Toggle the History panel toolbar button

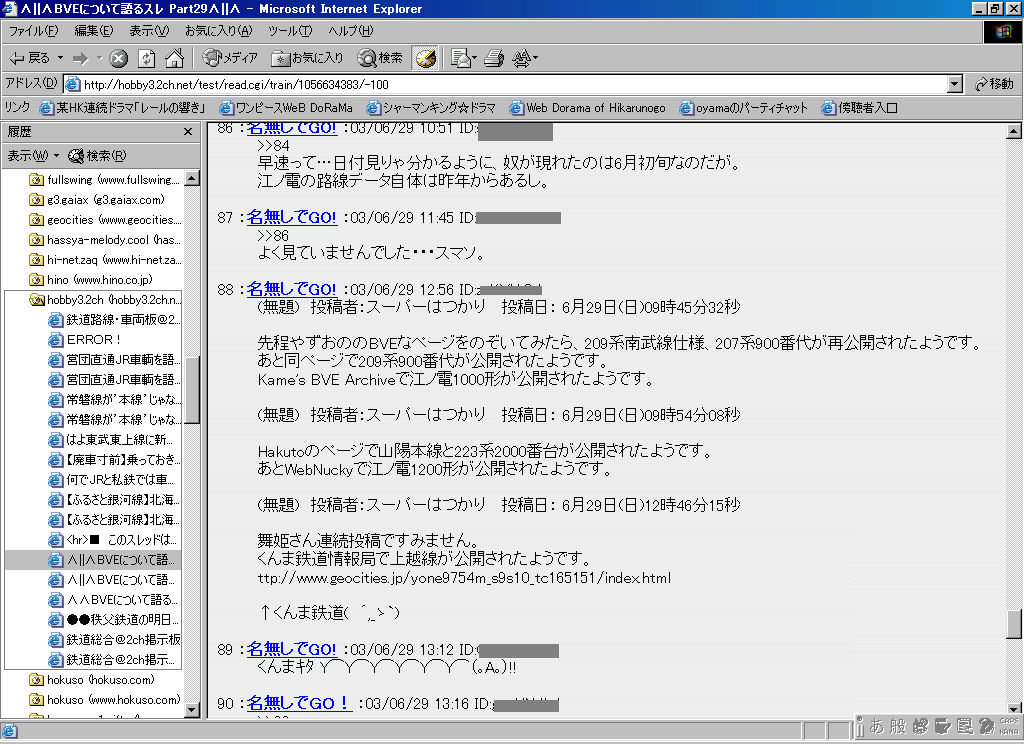click(425, 58)
